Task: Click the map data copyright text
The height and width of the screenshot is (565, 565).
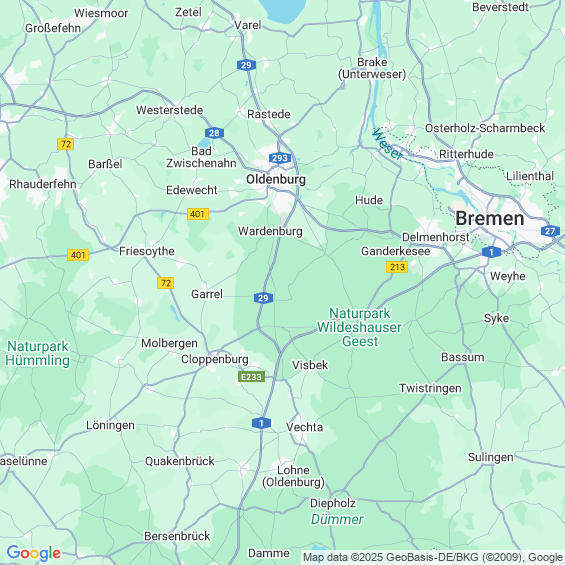Action: coord(433,557)
